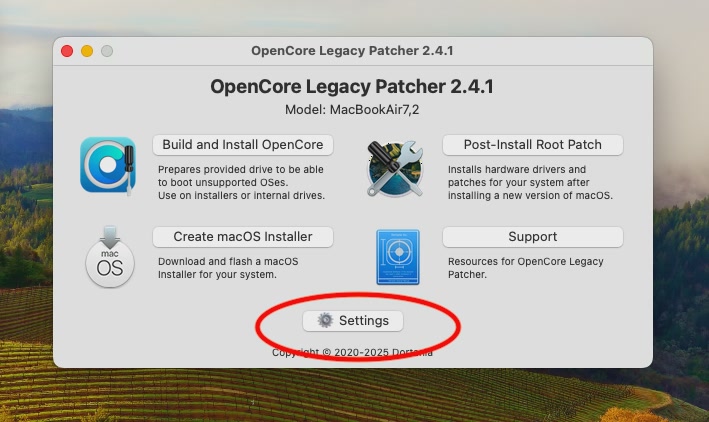
Task: Minimize window using yellow button
Action: pos(87,51)
